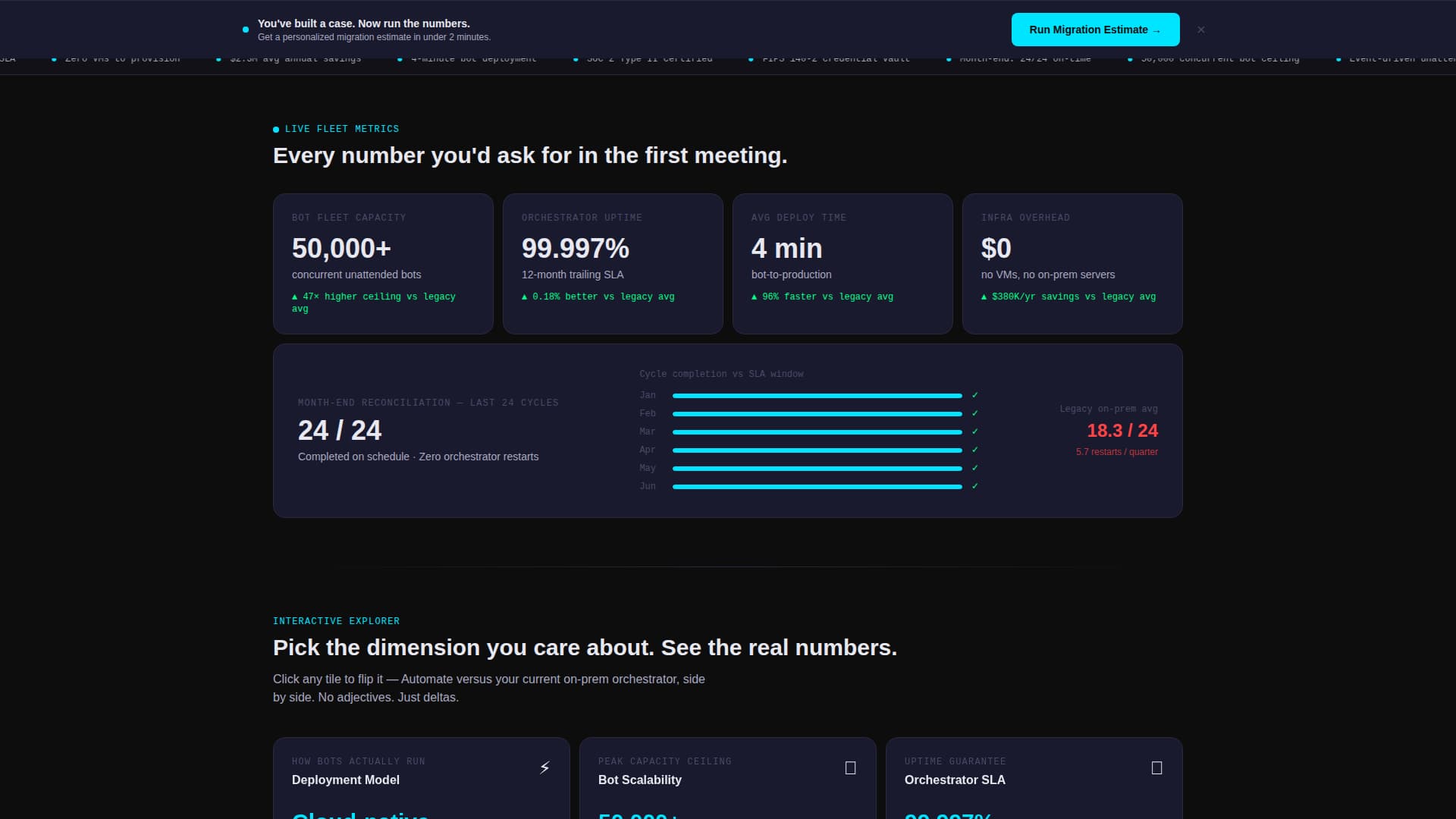The image size is (1456, 819).
Task: Click the pulsing dot in the top banner
Action: (244, 30)
